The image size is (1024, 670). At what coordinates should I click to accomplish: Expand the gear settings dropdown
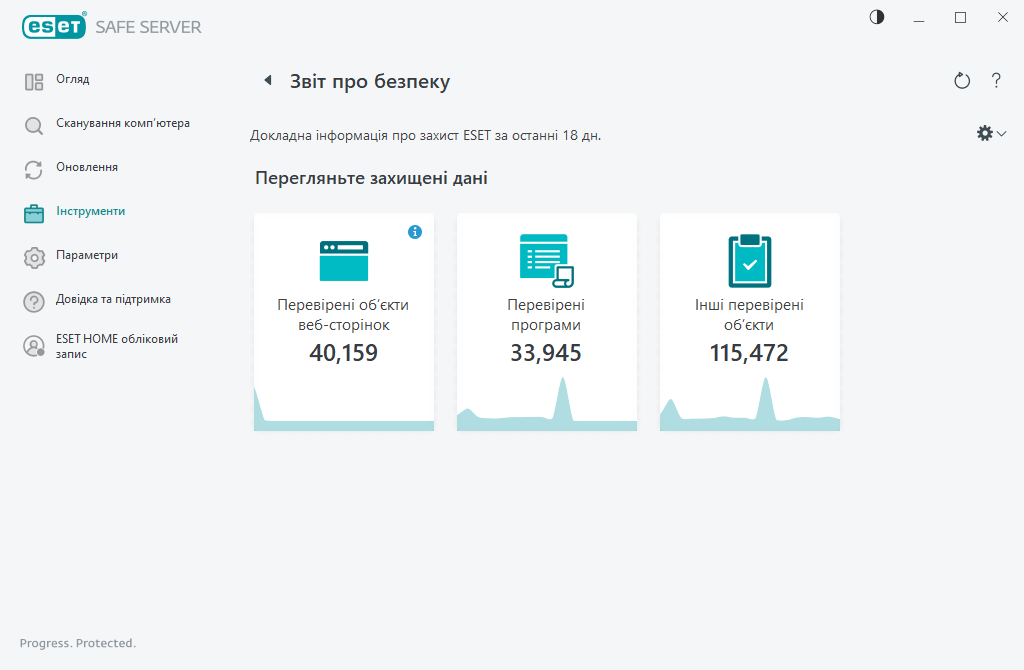click(x=991, y=133)
